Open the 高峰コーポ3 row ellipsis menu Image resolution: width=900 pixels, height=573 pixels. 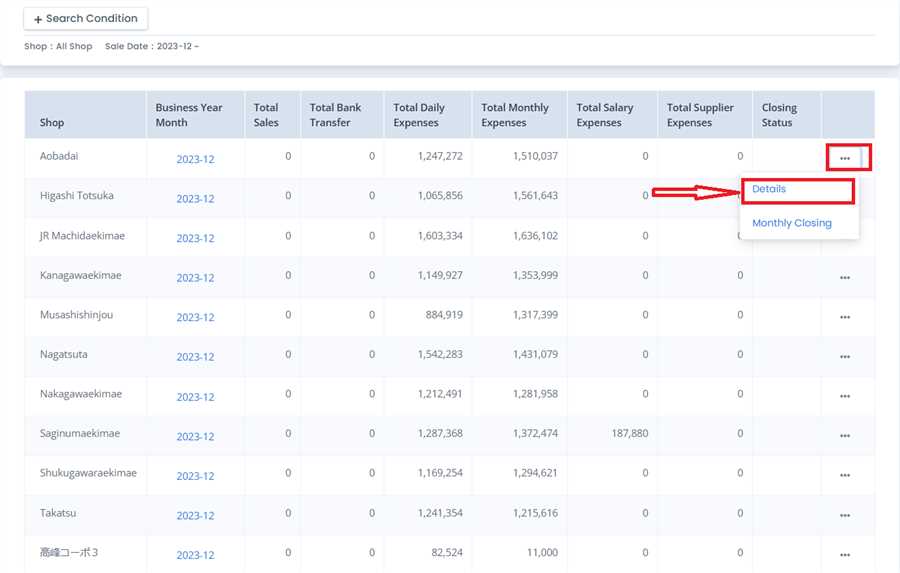pyautogui.click(x=845, y=555)
